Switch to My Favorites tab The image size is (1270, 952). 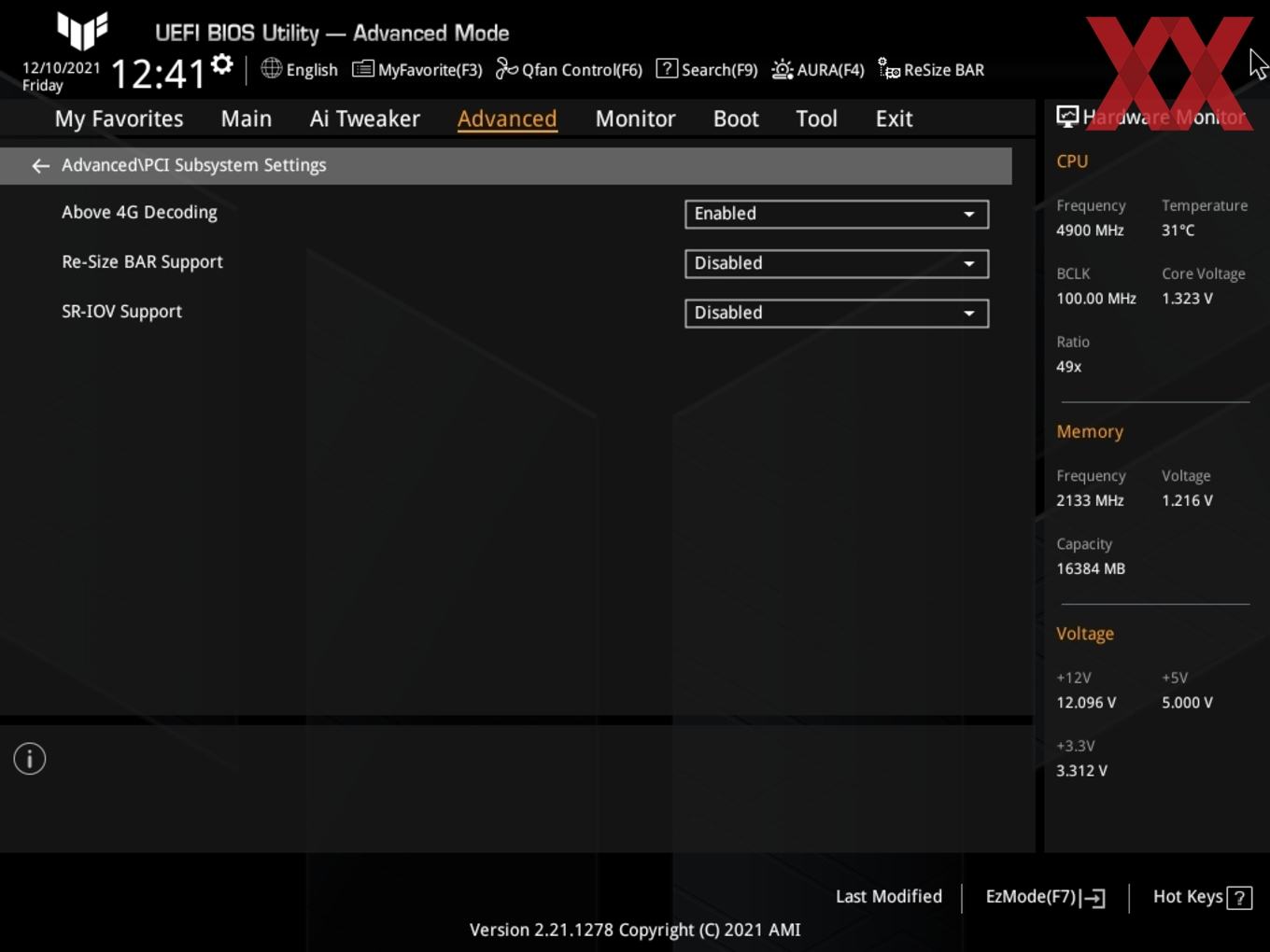[119, 119]
